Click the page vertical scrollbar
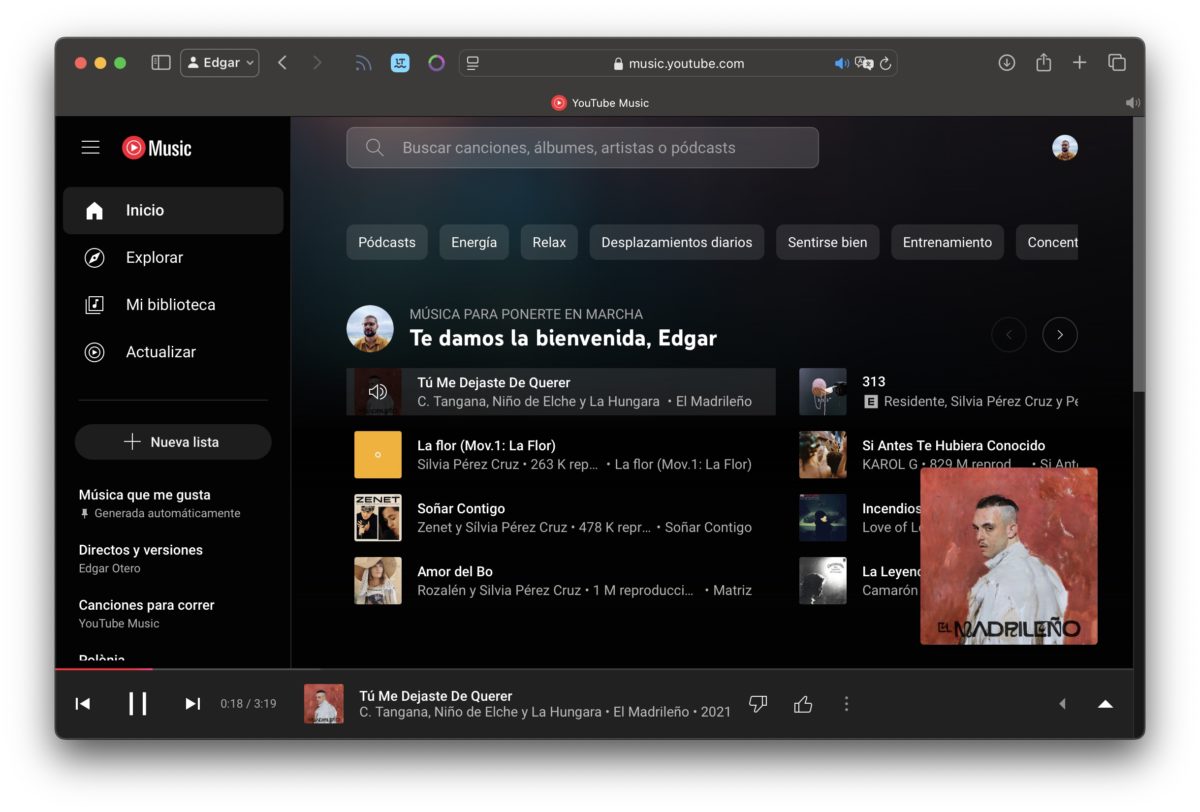1200x812 pixels. tap(1139, 255)
